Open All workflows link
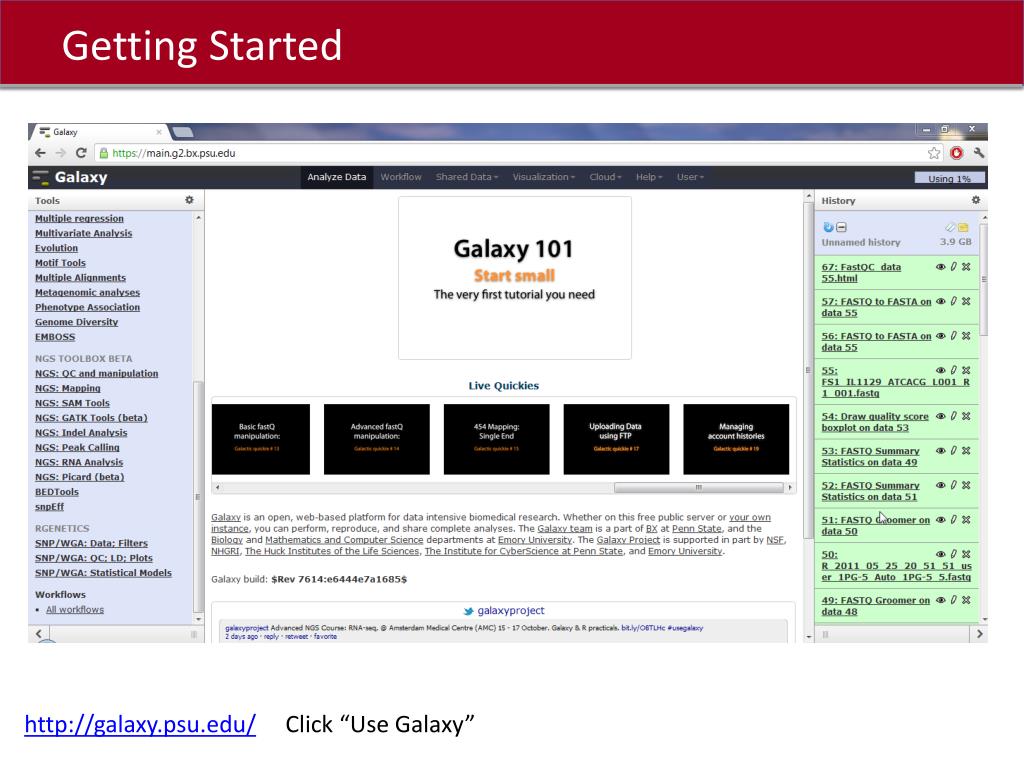 click(75, 609)
